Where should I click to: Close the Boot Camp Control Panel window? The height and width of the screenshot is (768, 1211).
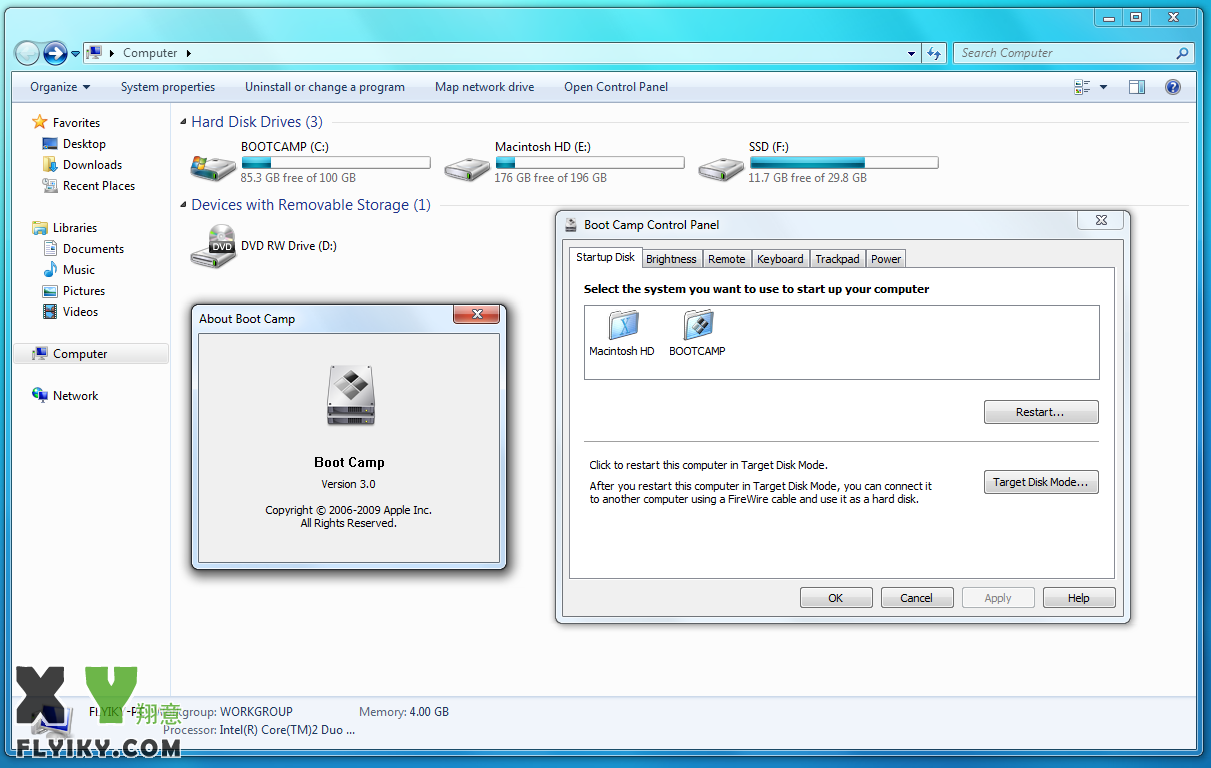pos(1101,221)
